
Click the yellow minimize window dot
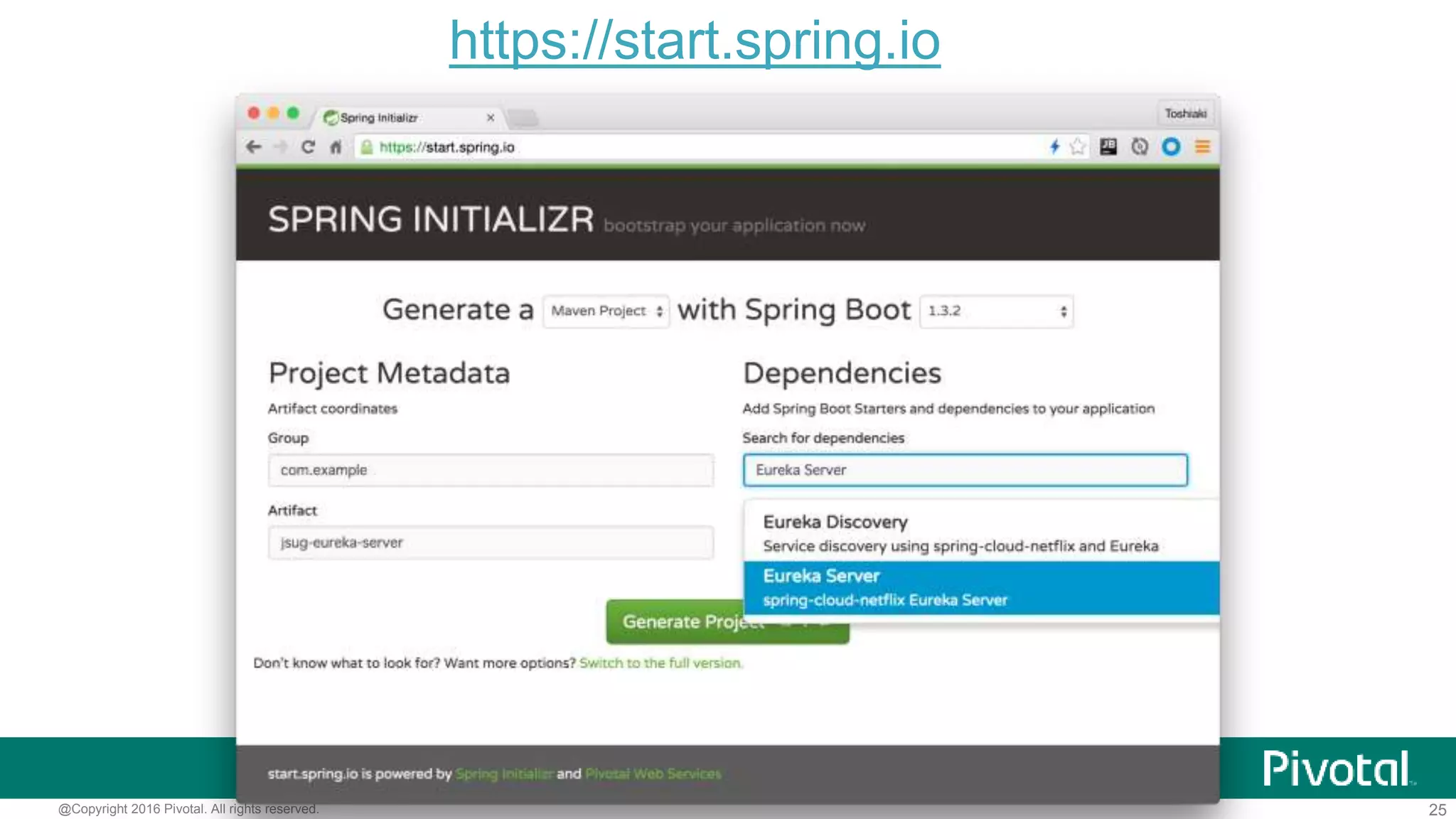pyautogui.click(x=274, y=113)
